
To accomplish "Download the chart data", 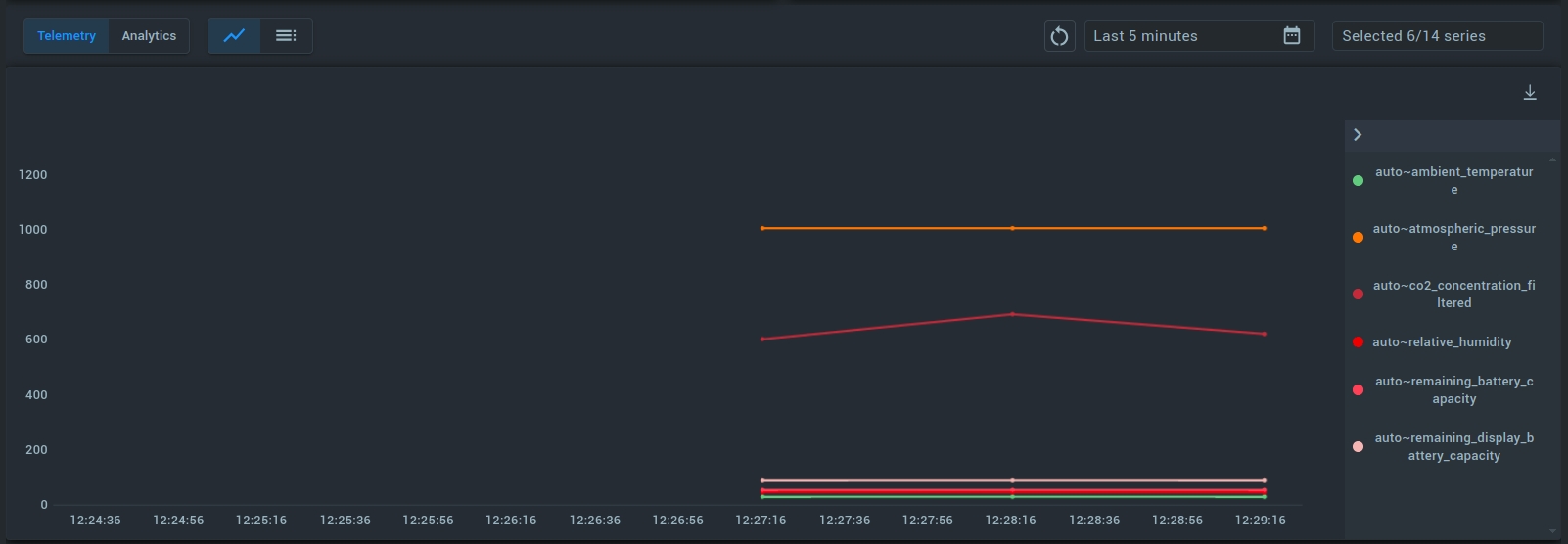I will (x=1530, y=93).
